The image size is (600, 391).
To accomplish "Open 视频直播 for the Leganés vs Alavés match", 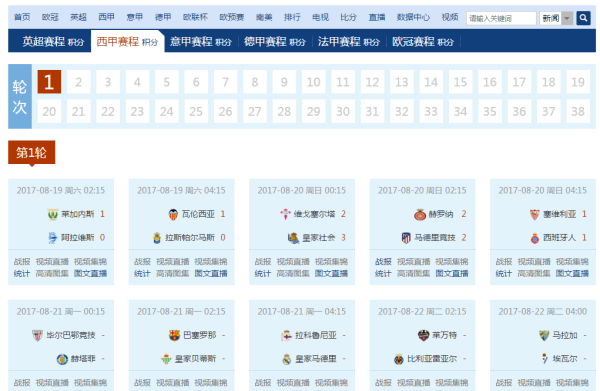I will click(x=52, y=262).
